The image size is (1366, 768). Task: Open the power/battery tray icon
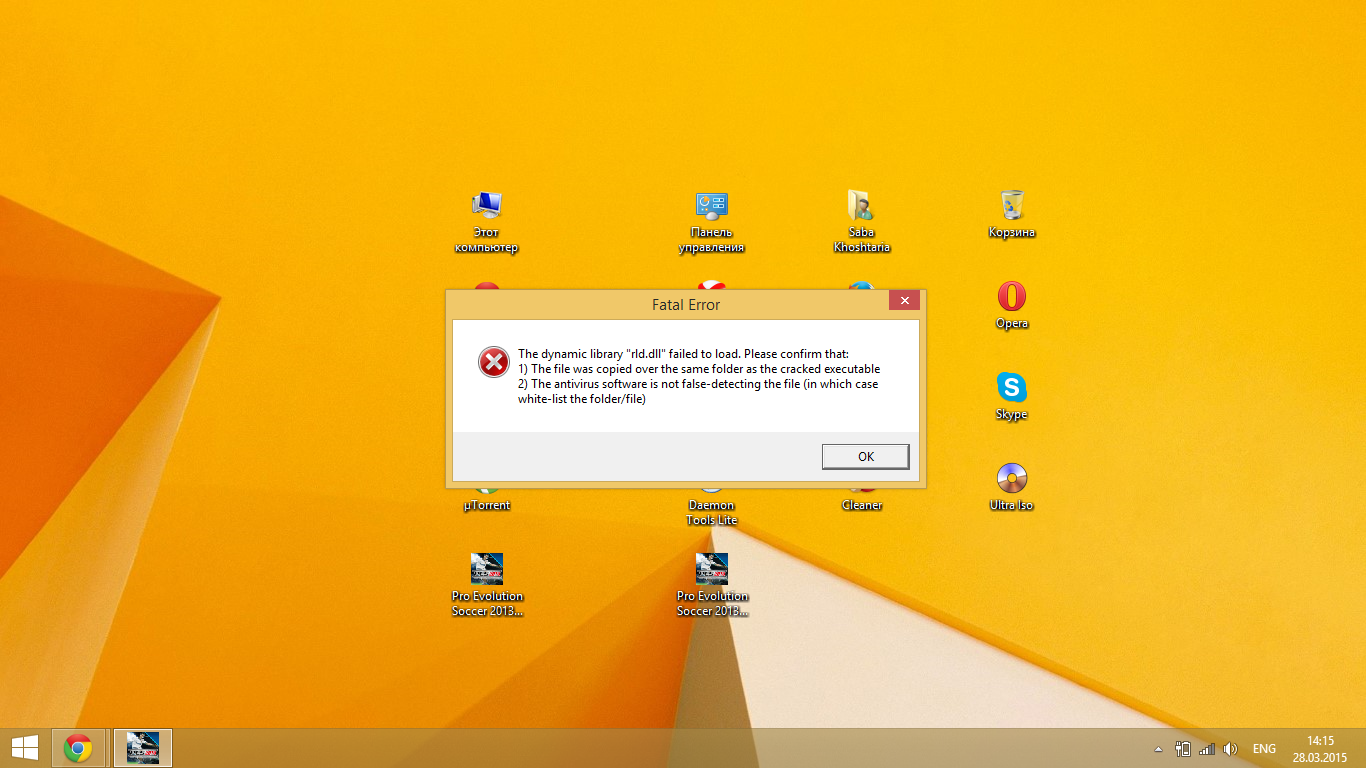pyautogui.click(x=1183, y=749)
